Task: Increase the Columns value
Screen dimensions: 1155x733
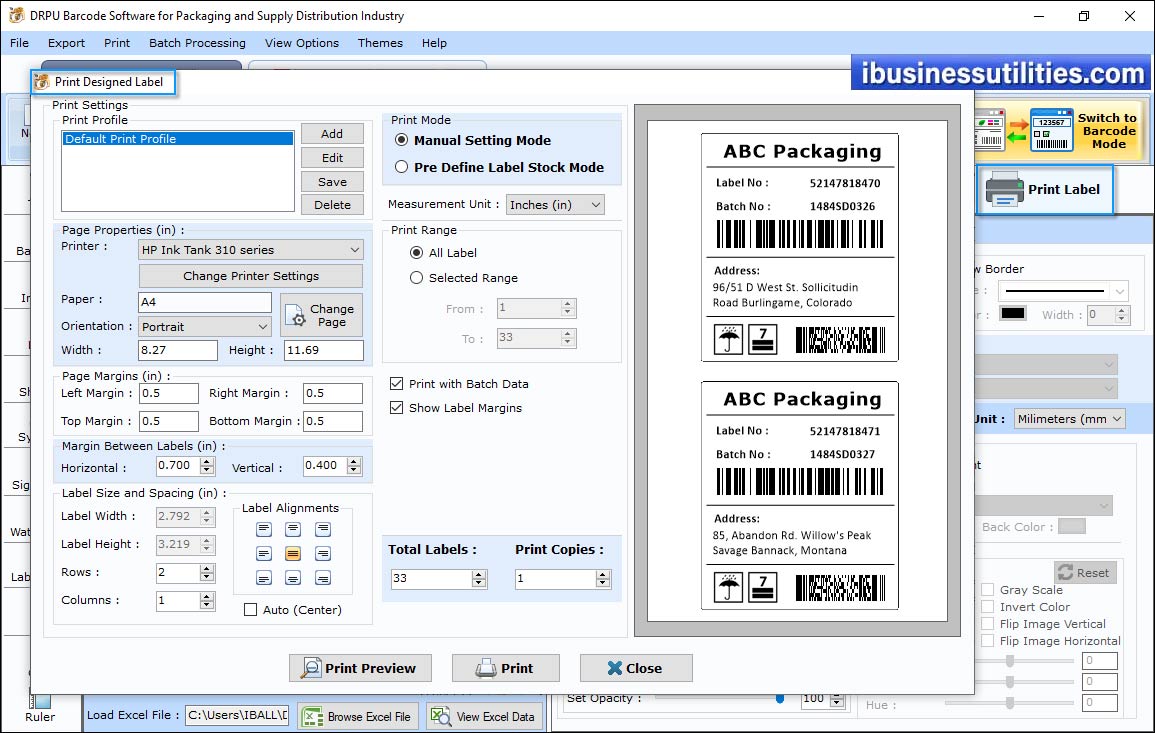Action: (207, 597)
